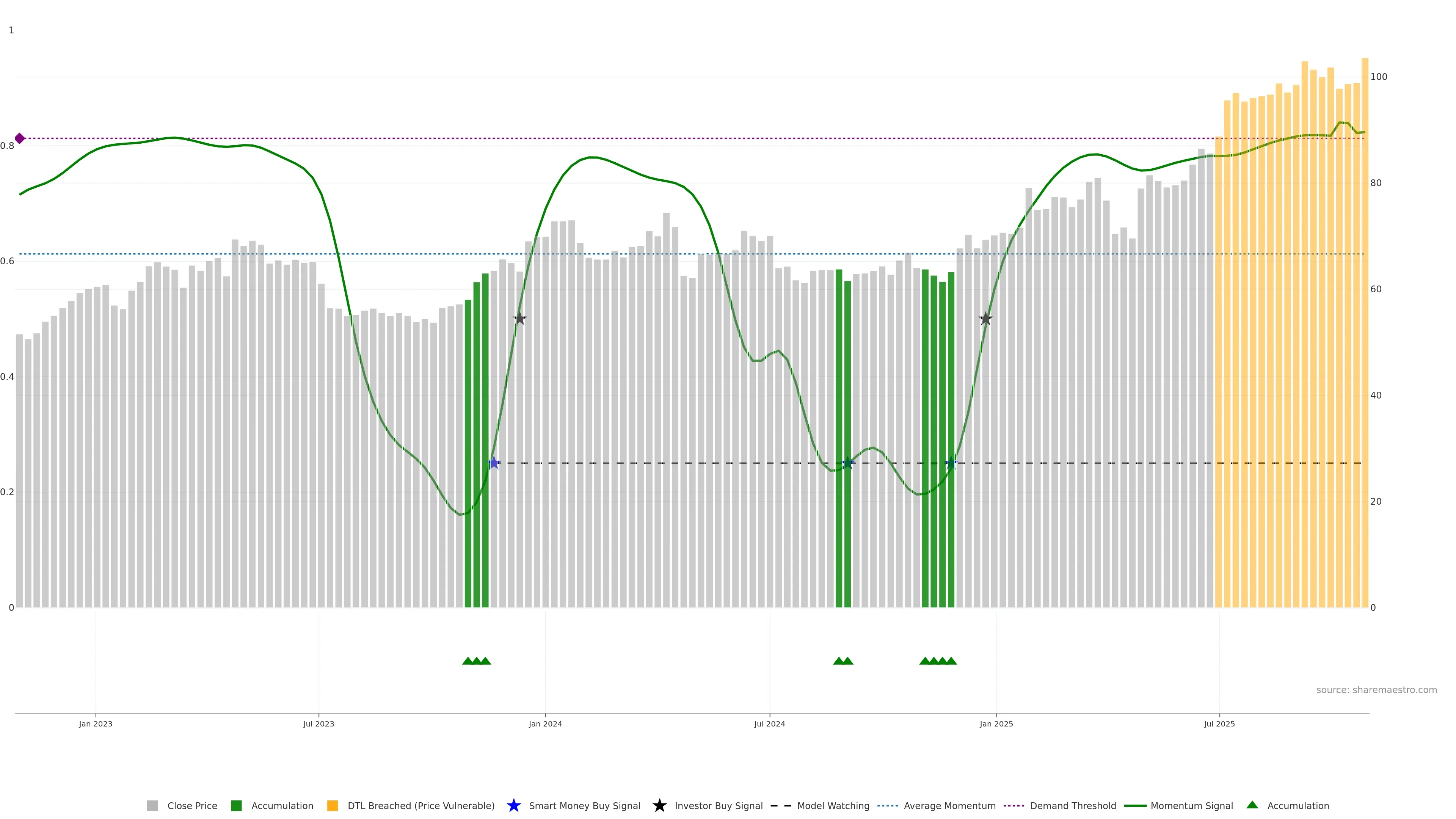Viewport: 1456px width, 819px height.
Task: Click the first blue Smart Money star on chart
Action: 494,463
